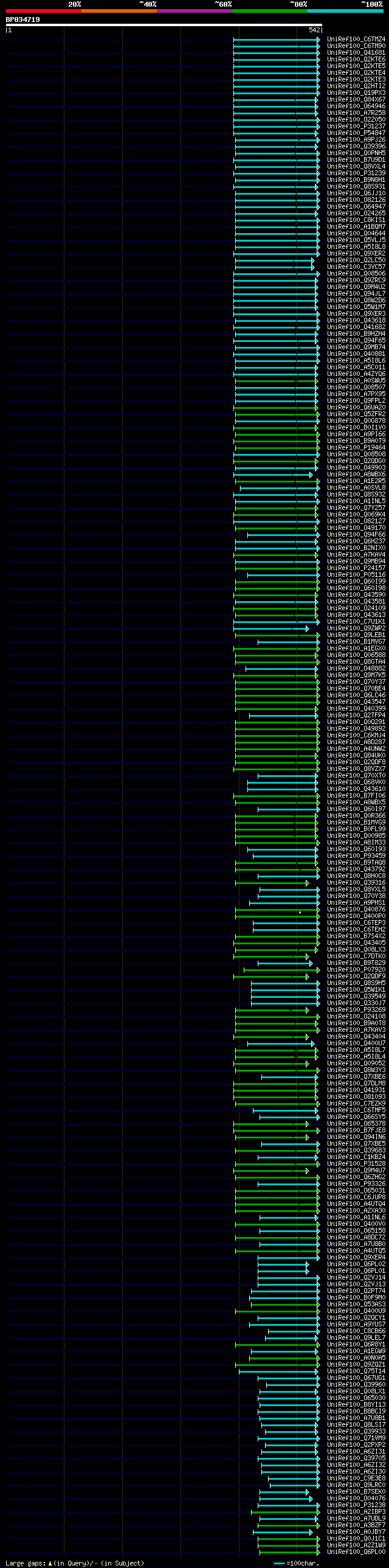The height and width of the screenshot is (1568, 389).
Task: Select hit UniRef100_A8IM33
Action: (356, 843)
